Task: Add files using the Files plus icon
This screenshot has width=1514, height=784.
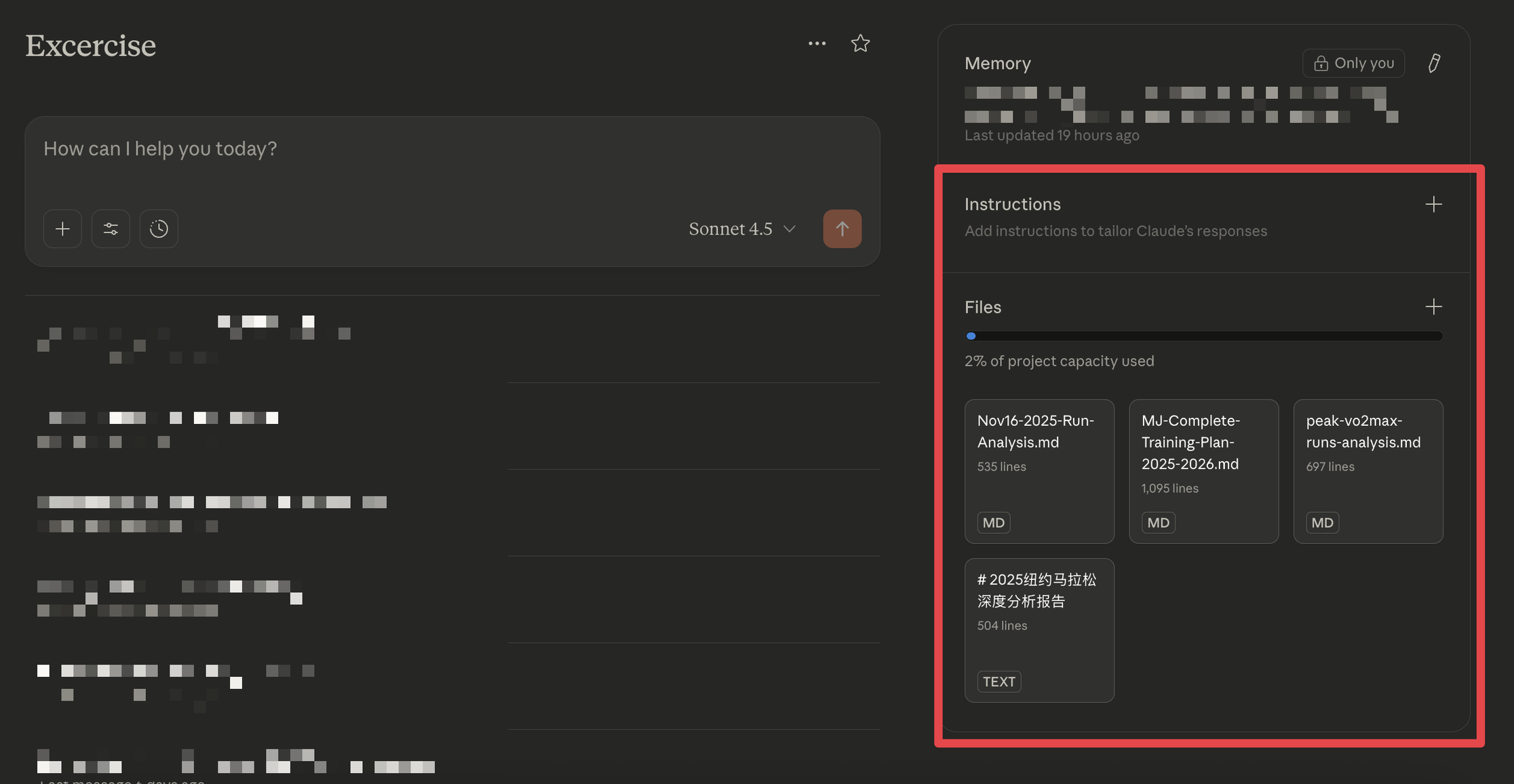Action: (x=1433, y=307)
